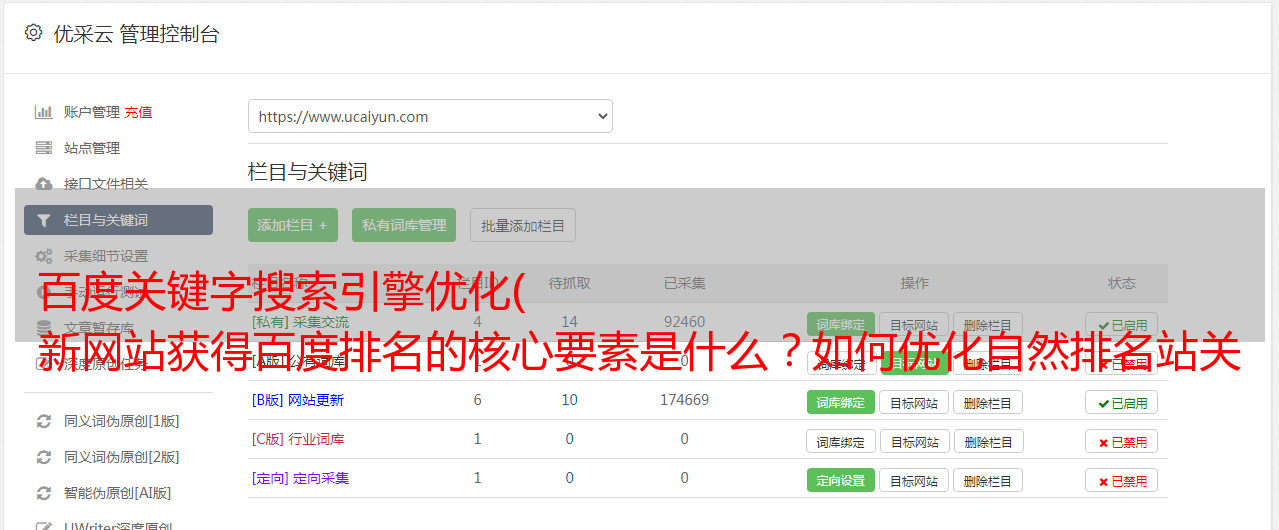Open the 站点管理 sidebar label
The height and width of the screenshot is (530, 1279).
coord(92,148)
